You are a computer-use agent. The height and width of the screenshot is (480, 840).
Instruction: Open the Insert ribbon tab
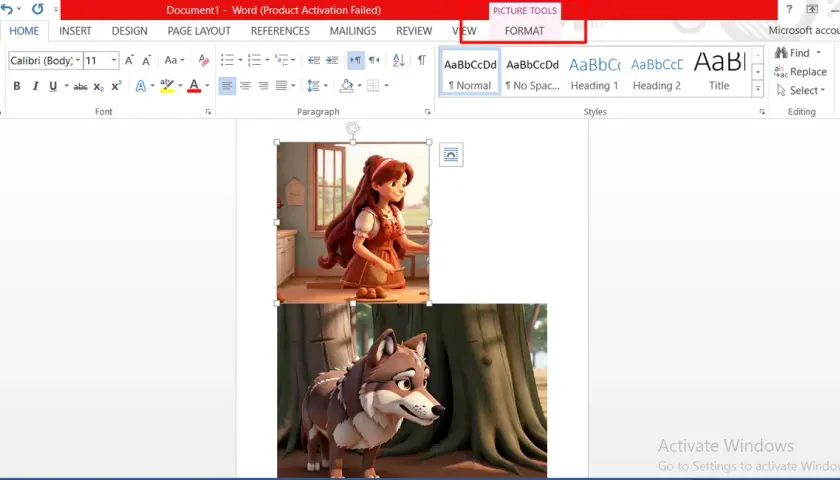pos(75,31)
